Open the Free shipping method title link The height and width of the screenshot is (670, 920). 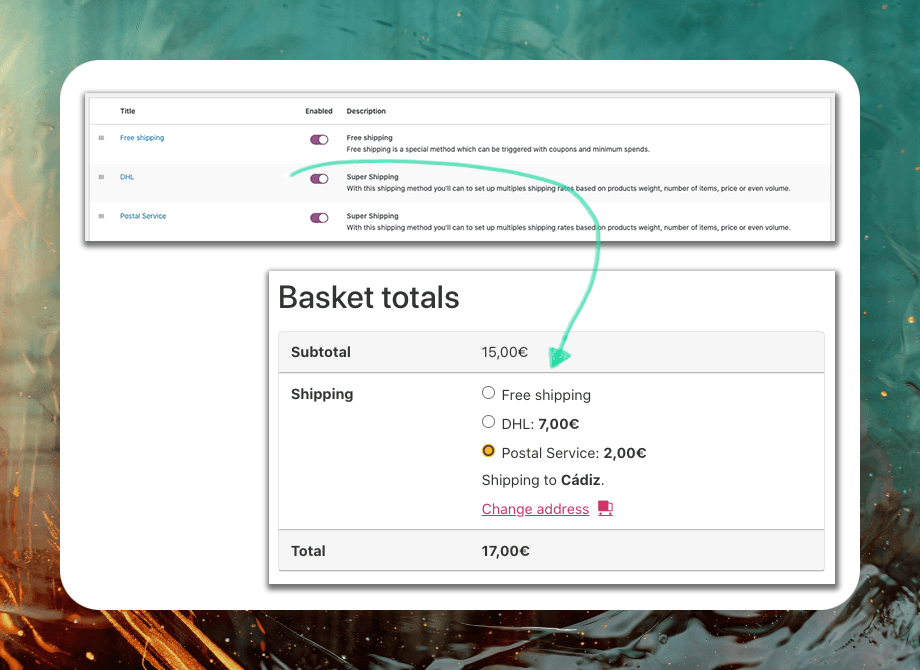(142, 138)
